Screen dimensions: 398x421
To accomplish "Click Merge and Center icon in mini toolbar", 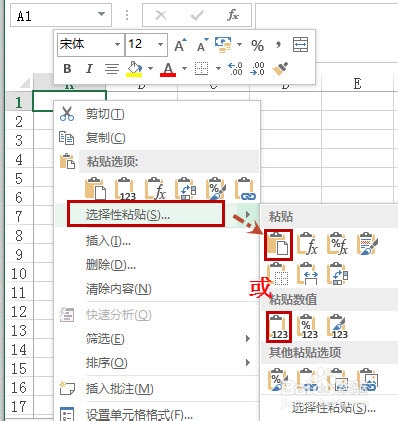I will (300, 45).
